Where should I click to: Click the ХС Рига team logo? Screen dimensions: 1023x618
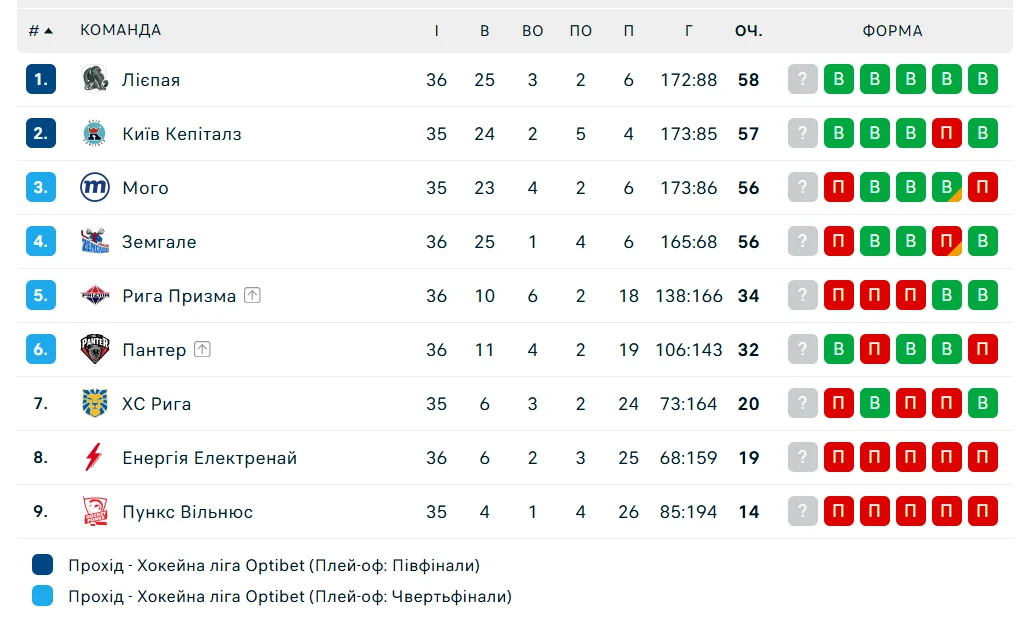(95, 403)
